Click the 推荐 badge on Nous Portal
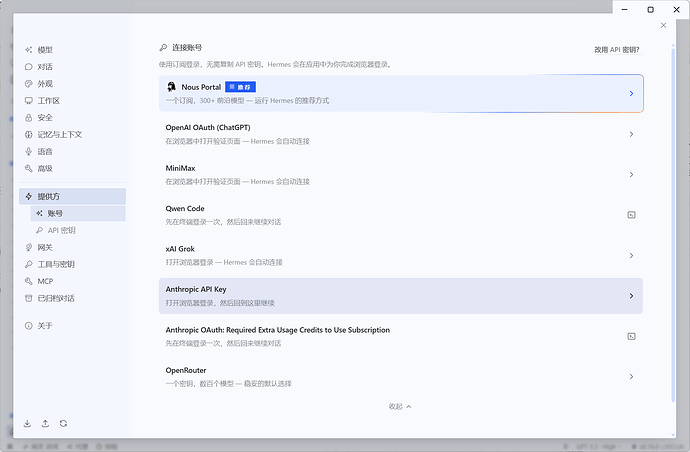 coord(240,87)
